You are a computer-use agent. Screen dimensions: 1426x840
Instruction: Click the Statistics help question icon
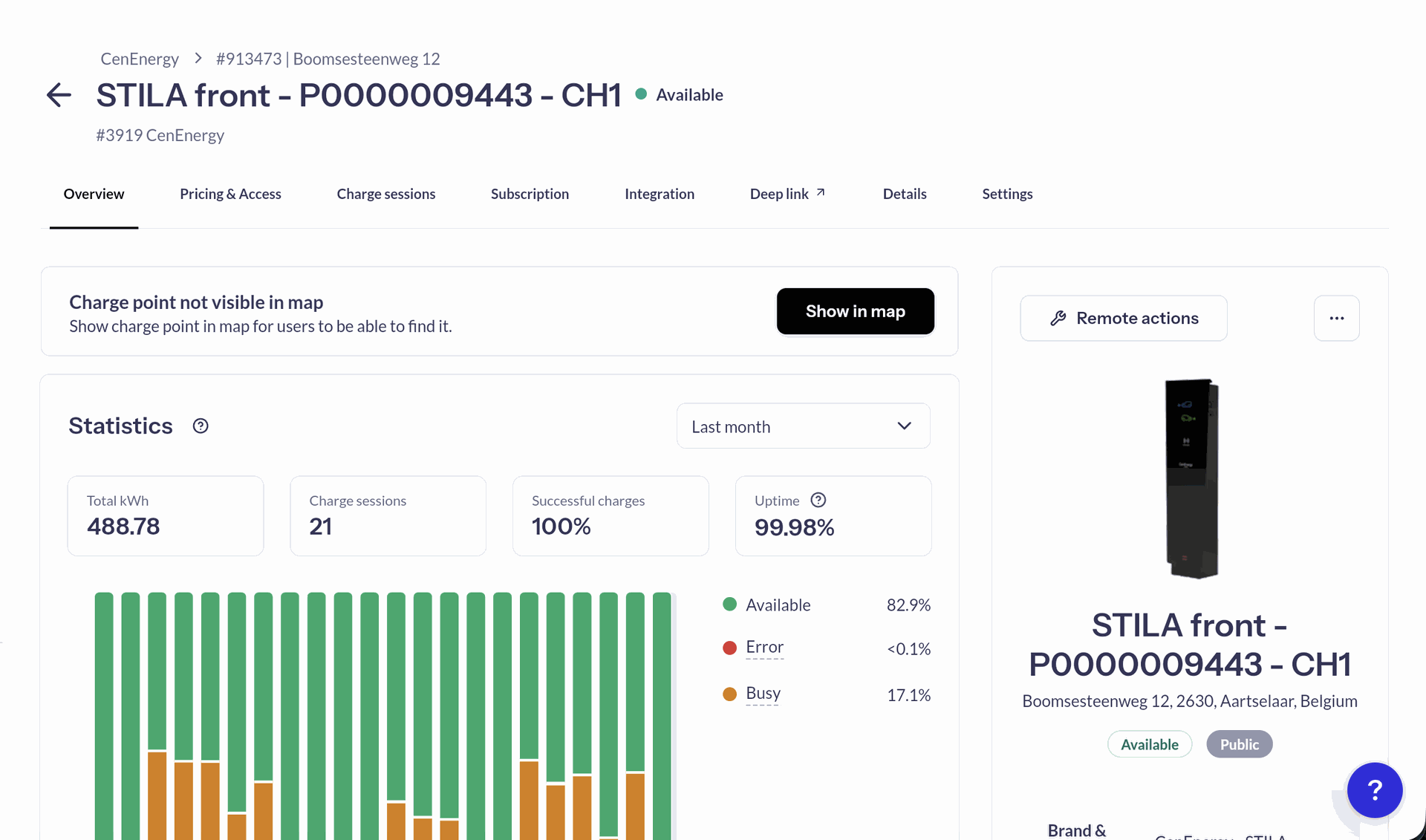pyautogui.click(x=201, y=426)
